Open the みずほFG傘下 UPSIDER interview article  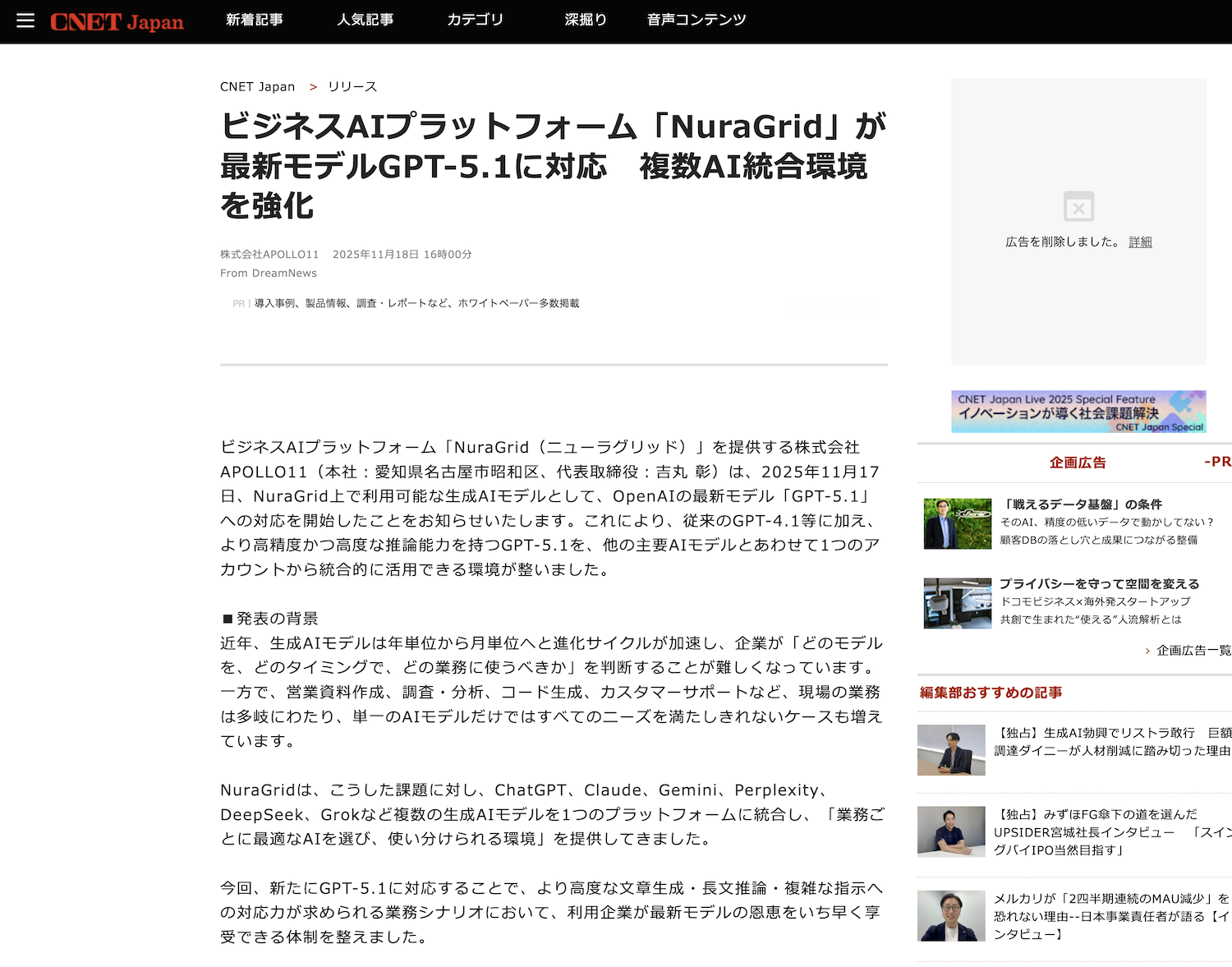[x=1112, y=832]
